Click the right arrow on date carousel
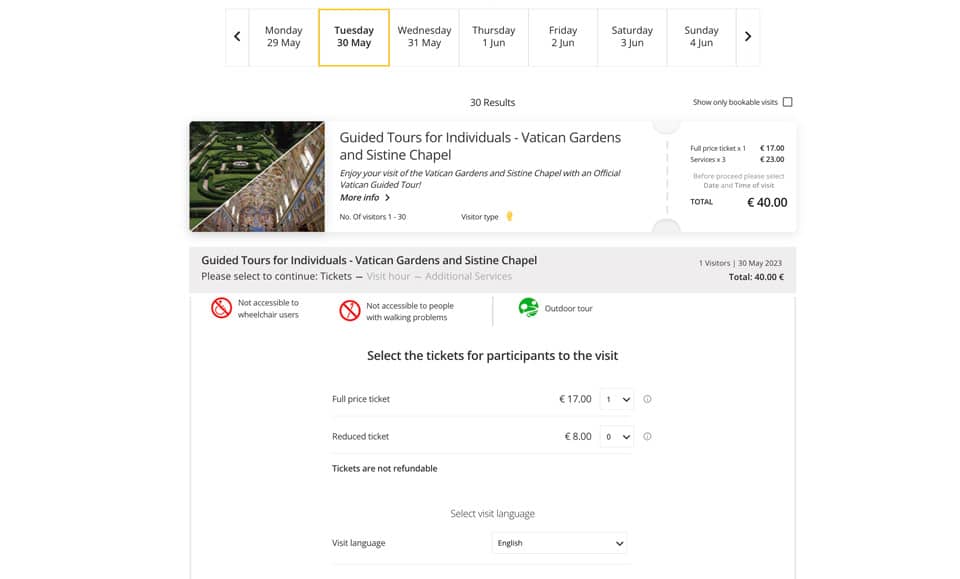The height and width of the screenshot is (579, 960). [x=748, y=37]
